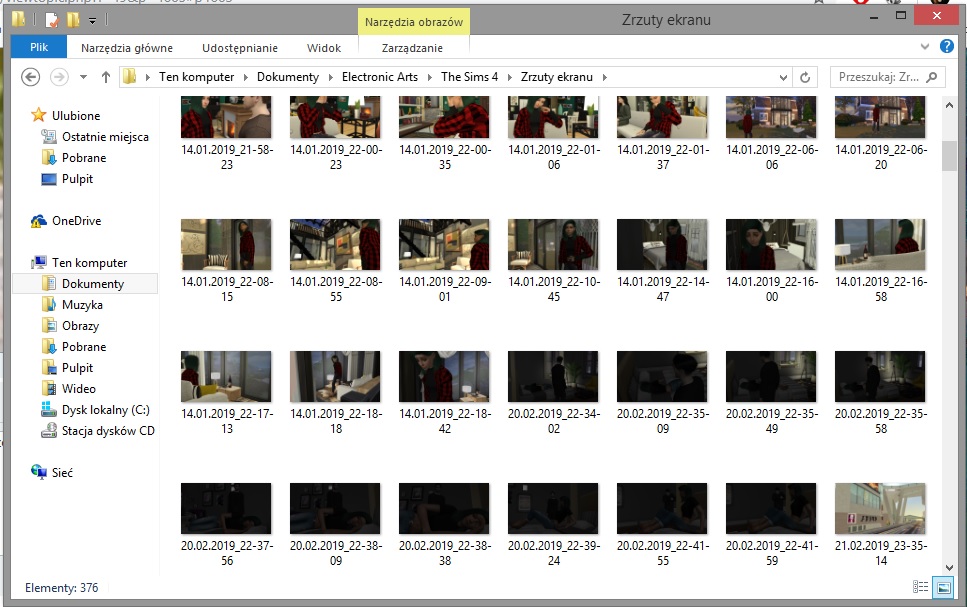Click the New folder icon in the title bar
Image resolution: width=967 pixels, height=607 pixels.
(73, 20)
